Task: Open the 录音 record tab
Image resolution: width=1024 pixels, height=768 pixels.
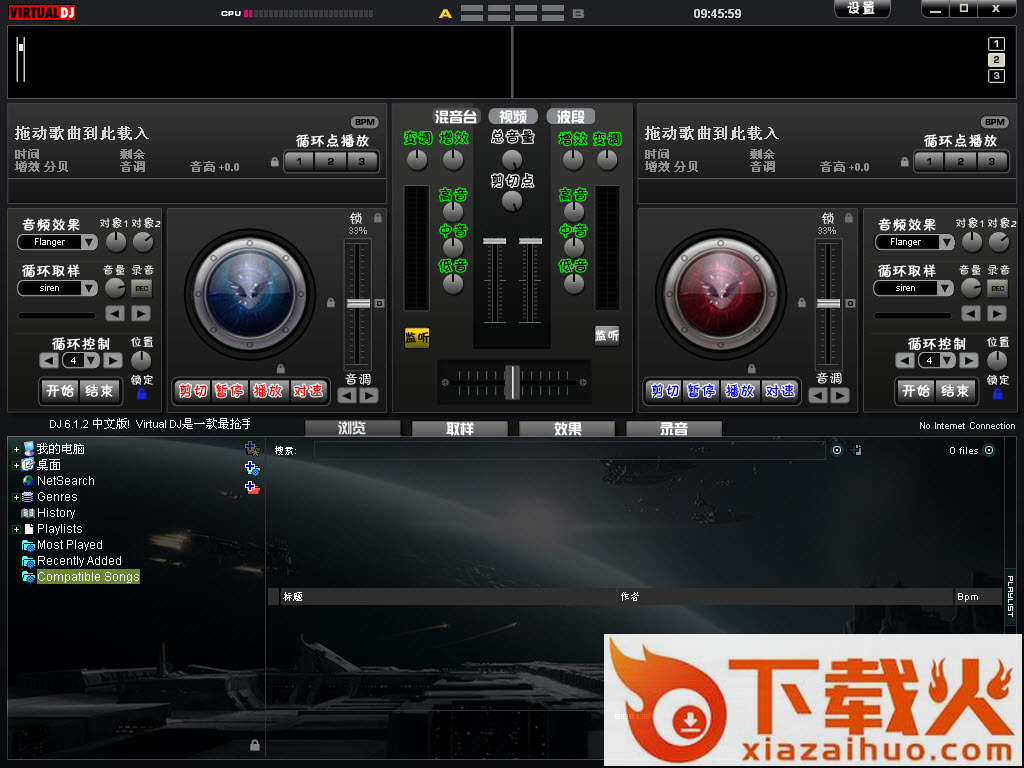Action: [x=674, y=428]
